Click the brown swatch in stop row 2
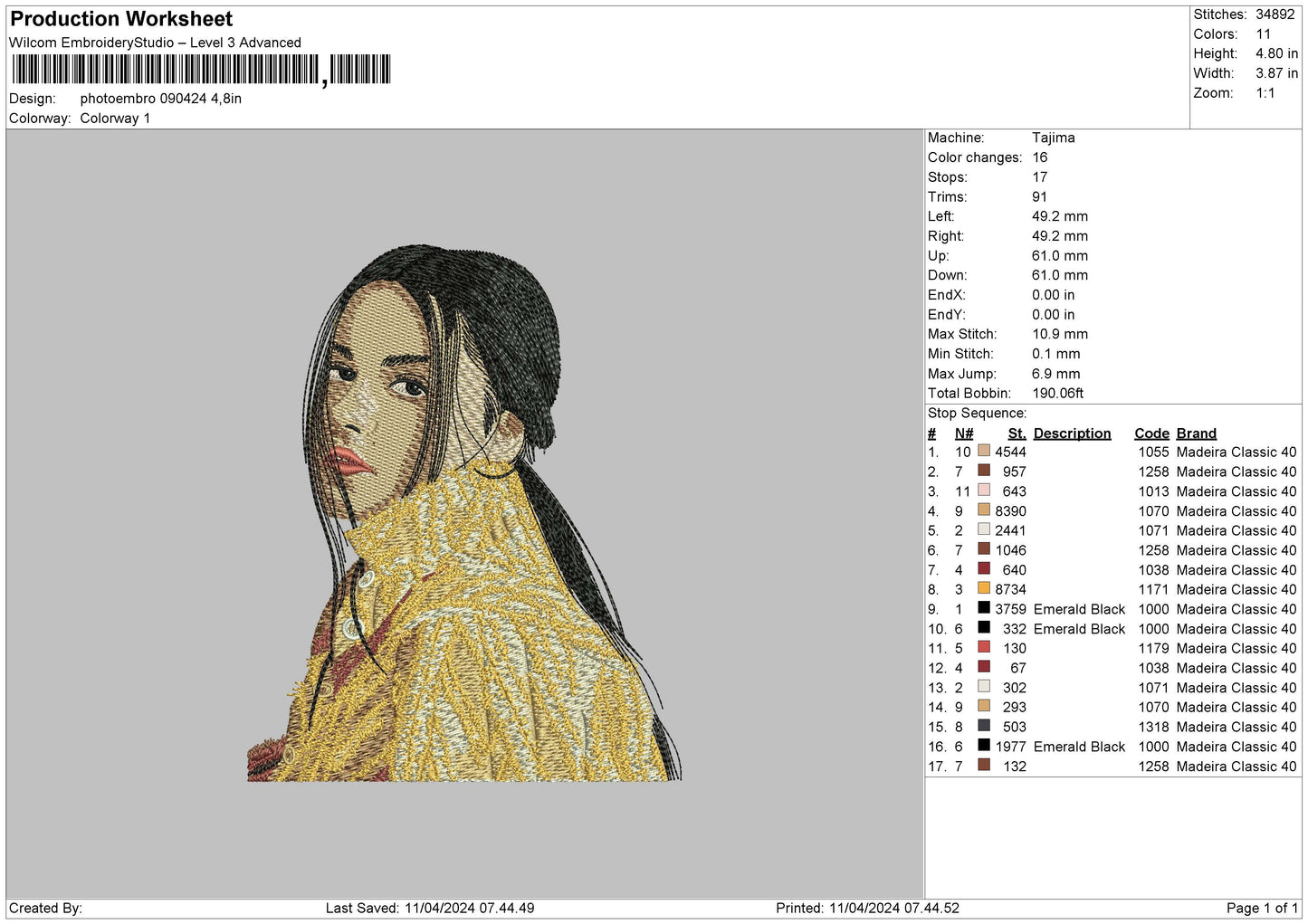 984,471
